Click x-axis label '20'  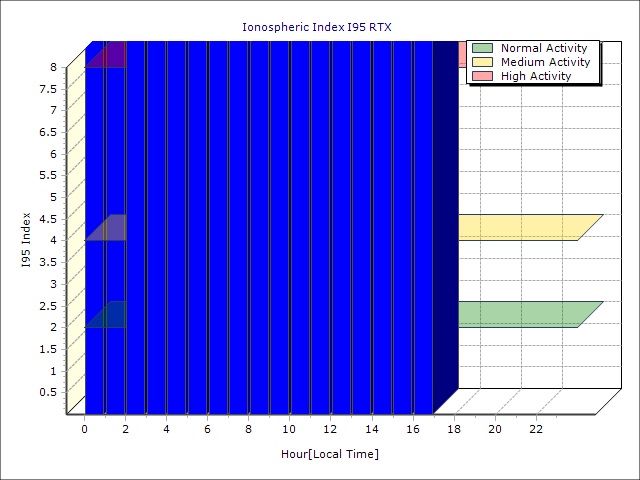[495, 429]
